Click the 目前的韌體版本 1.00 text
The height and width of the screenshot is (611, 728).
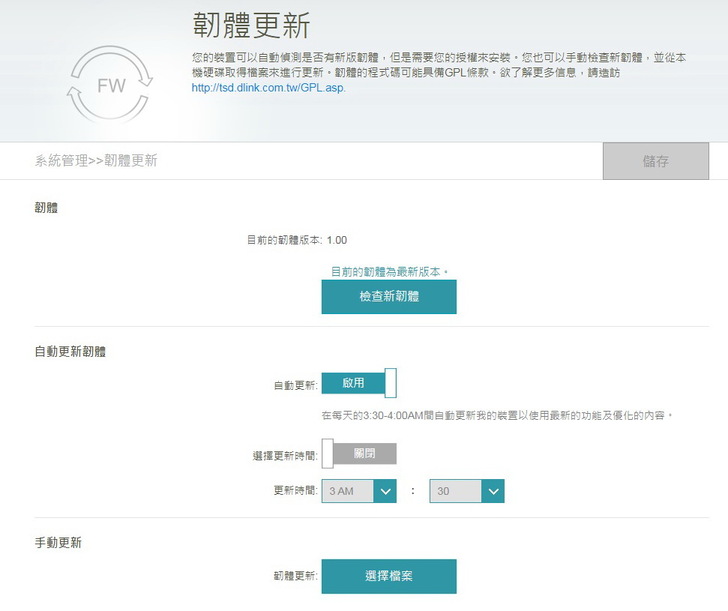click(297, 240)
